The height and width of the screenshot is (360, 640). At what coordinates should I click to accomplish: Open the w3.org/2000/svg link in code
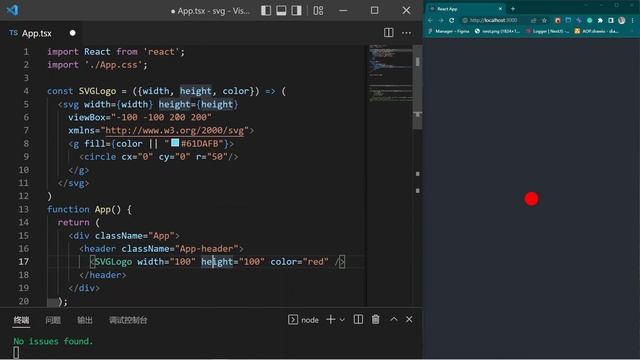tap(175, 131)
